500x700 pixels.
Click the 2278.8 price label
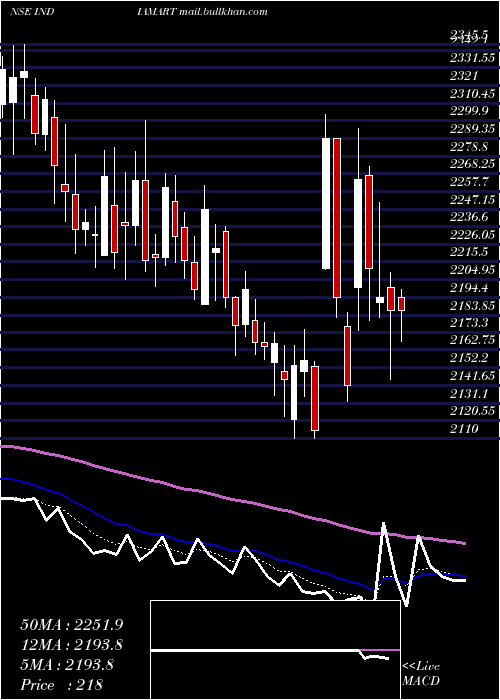[470, 146]
